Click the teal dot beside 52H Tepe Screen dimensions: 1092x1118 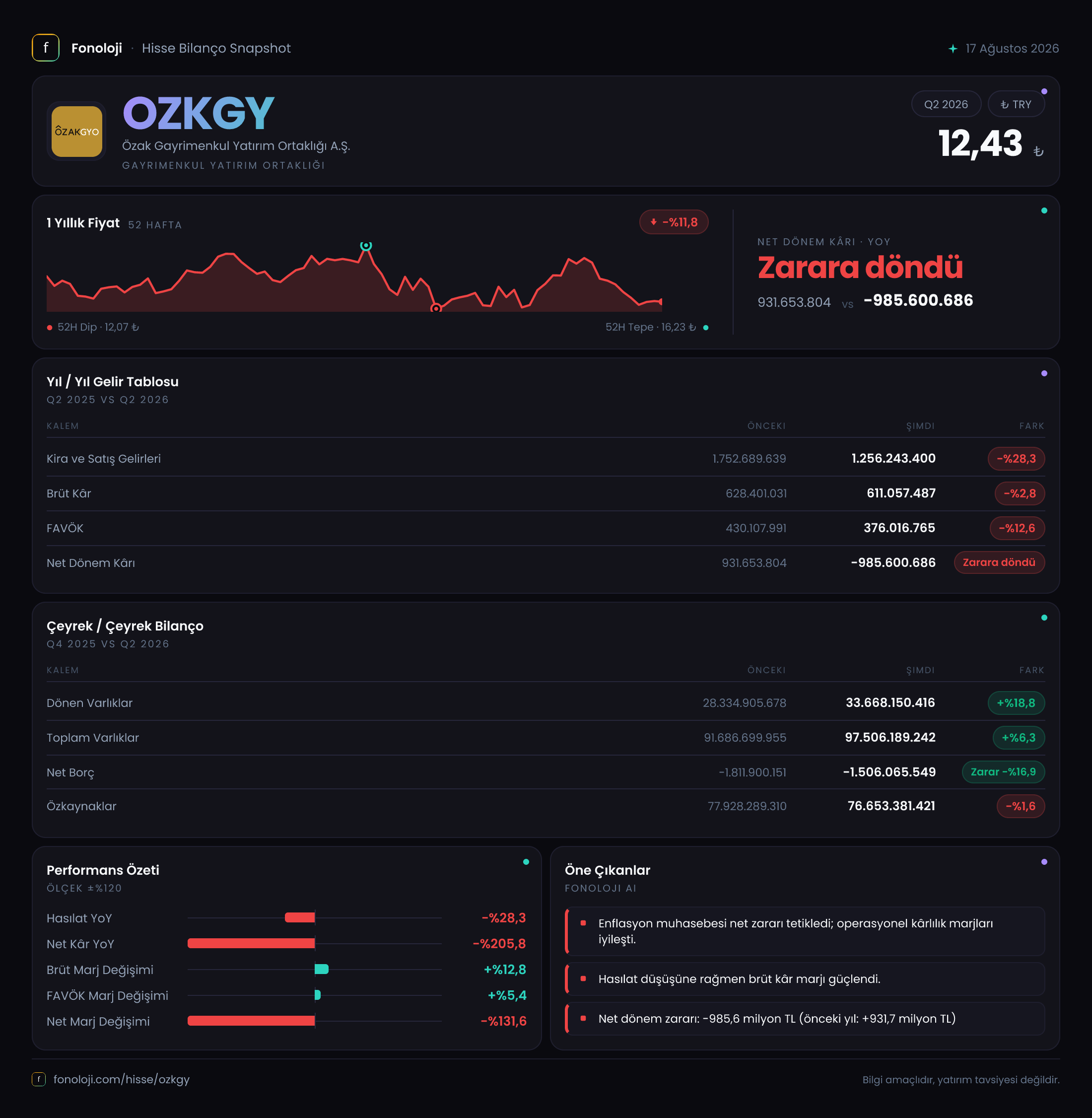pos(705,328)
